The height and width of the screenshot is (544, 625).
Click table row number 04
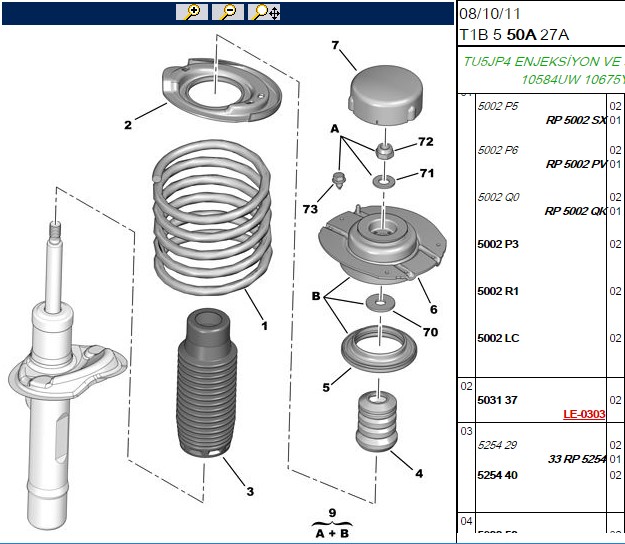tap(466, 521)
